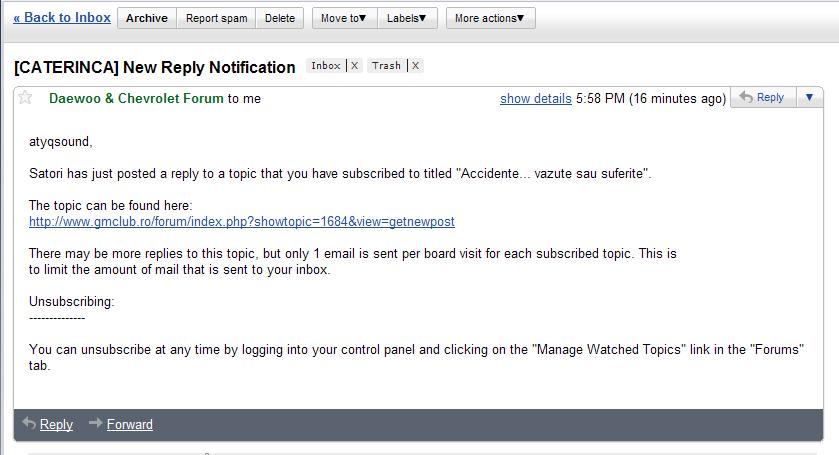839x455 pixels.
Task: Click the bottom Reply arrow icon
Action: click(x=29, y=423)
